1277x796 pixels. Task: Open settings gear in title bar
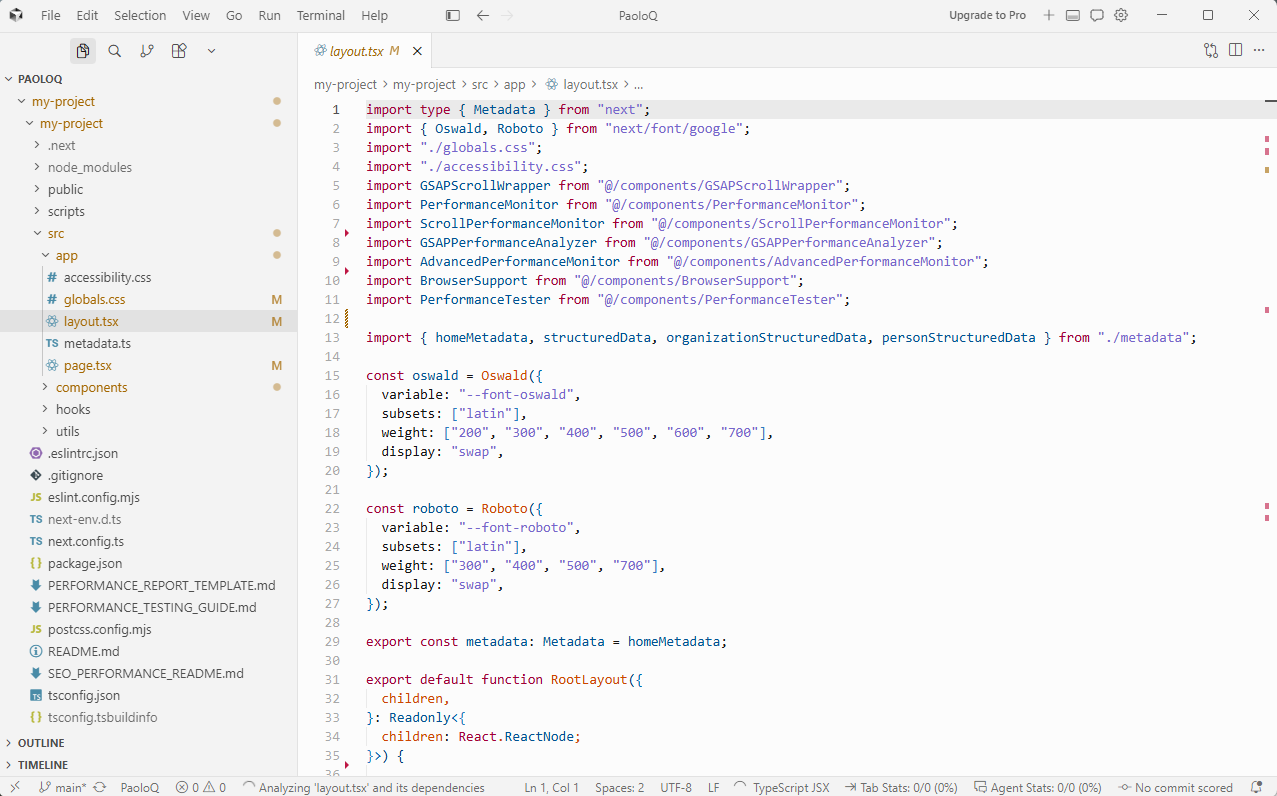[x=1121, y=15]
